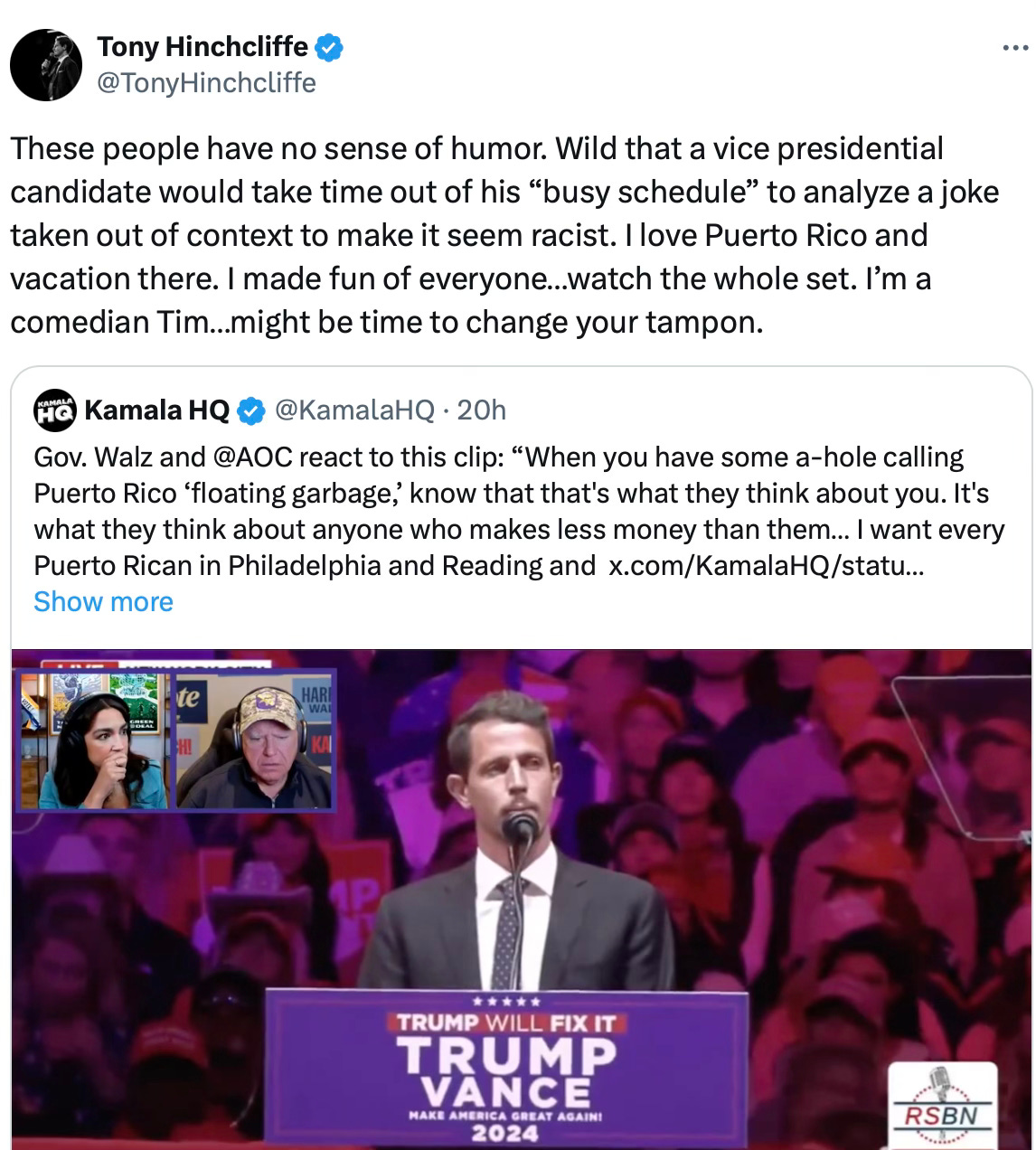Click the Tony Hinchcliffe display name

(202, 47)
